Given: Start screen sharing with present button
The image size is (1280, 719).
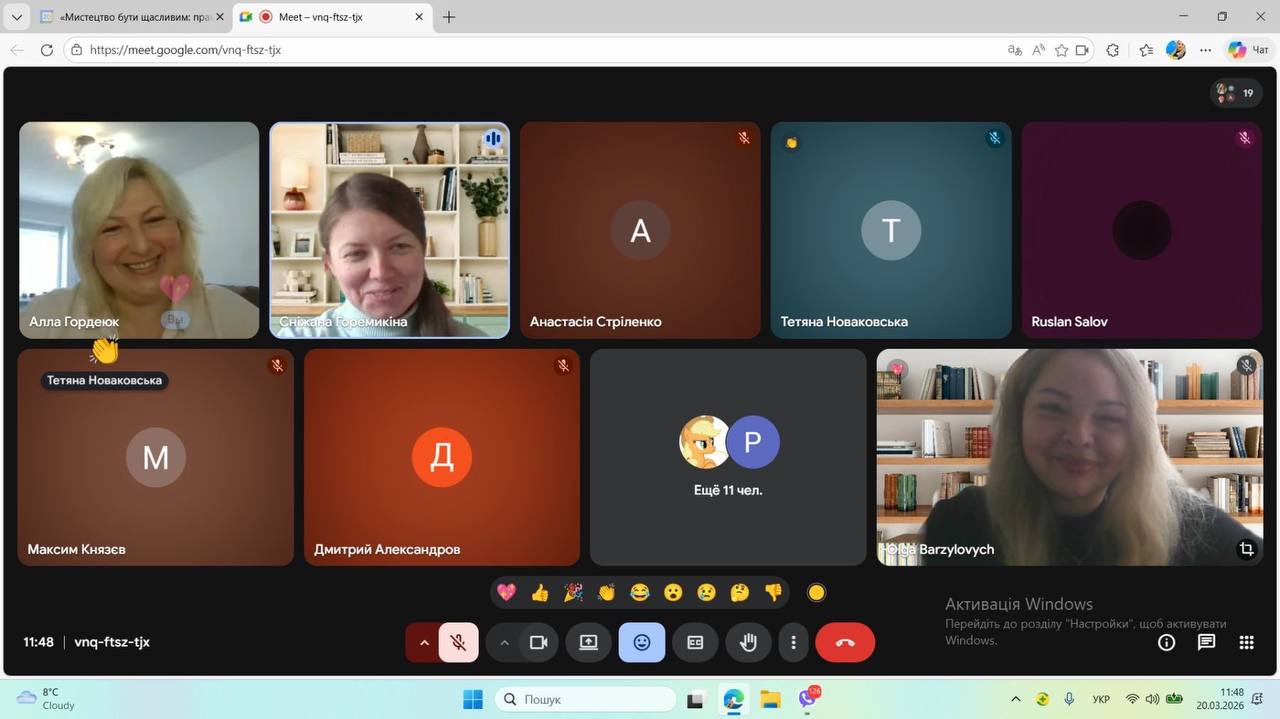Looking at the screenshot, I should (x=588, y=643).
